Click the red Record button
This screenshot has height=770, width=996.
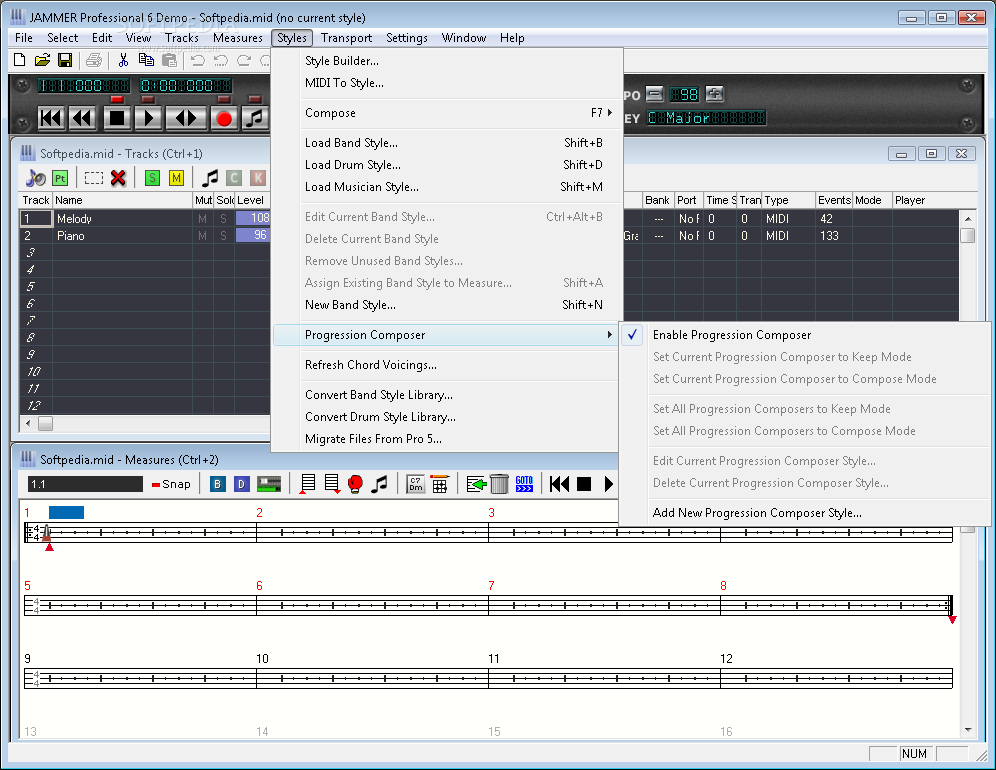[224, 118]
